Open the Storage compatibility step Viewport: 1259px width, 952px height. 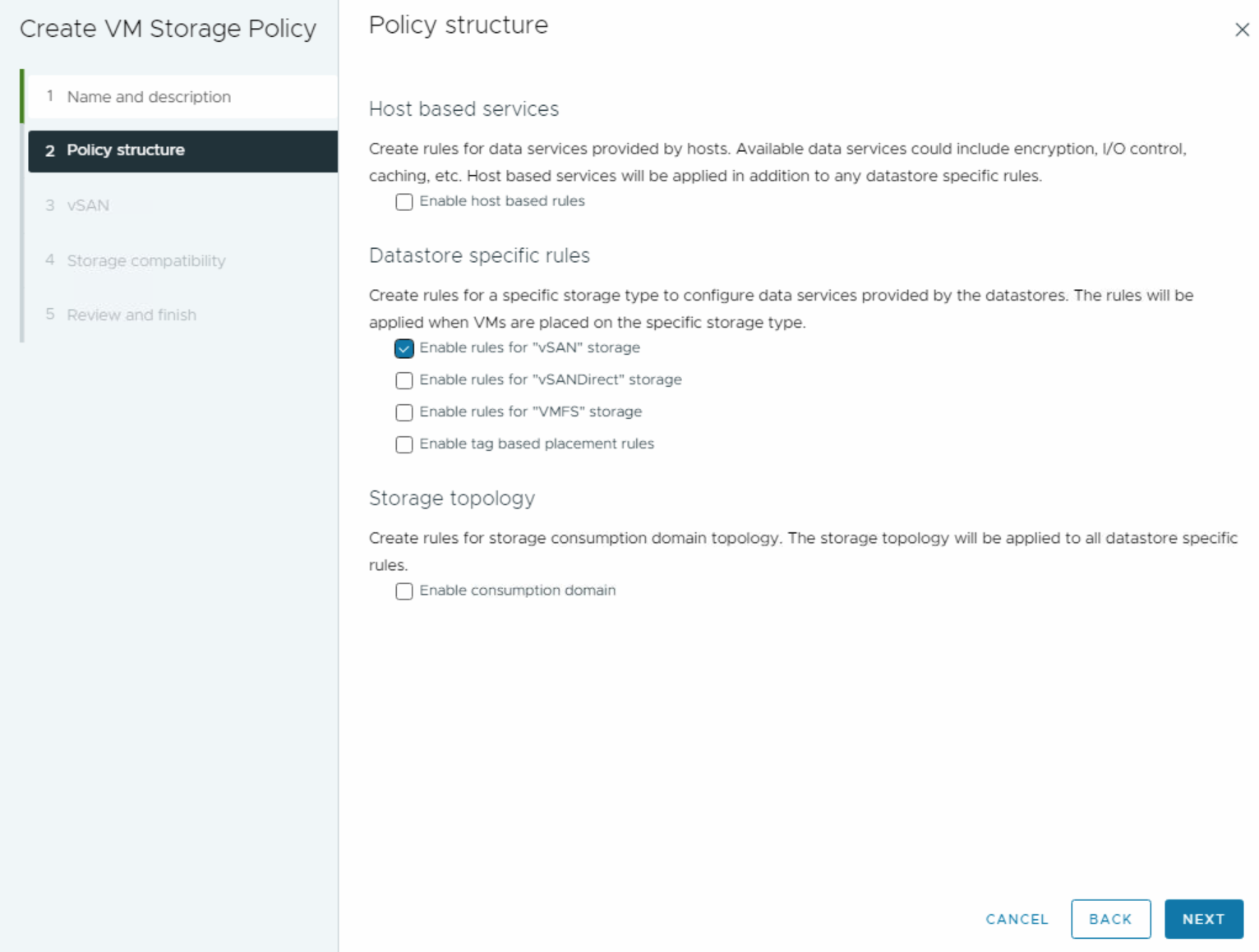(x=146, y=260)
